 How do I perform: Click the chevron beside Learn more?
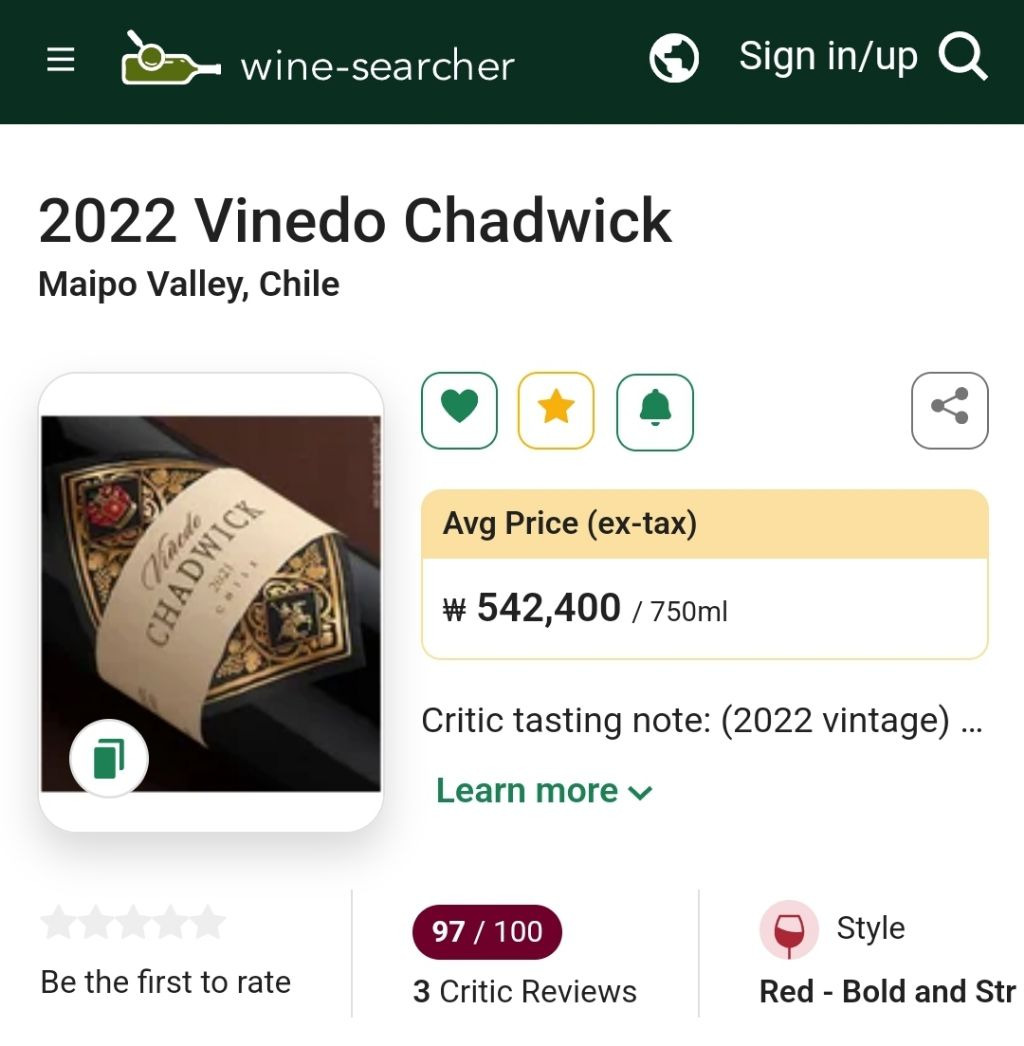coord(640,793)
